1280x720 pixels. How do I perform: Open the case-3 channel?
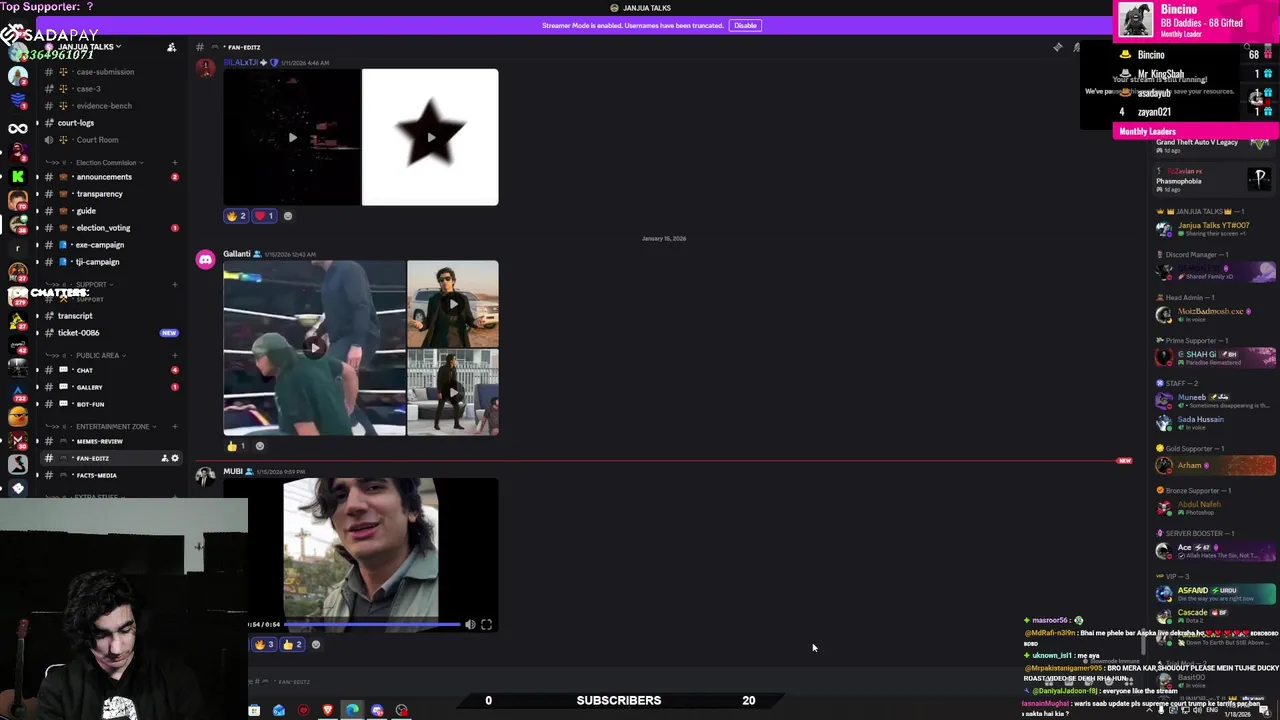[x=111, y=89]
